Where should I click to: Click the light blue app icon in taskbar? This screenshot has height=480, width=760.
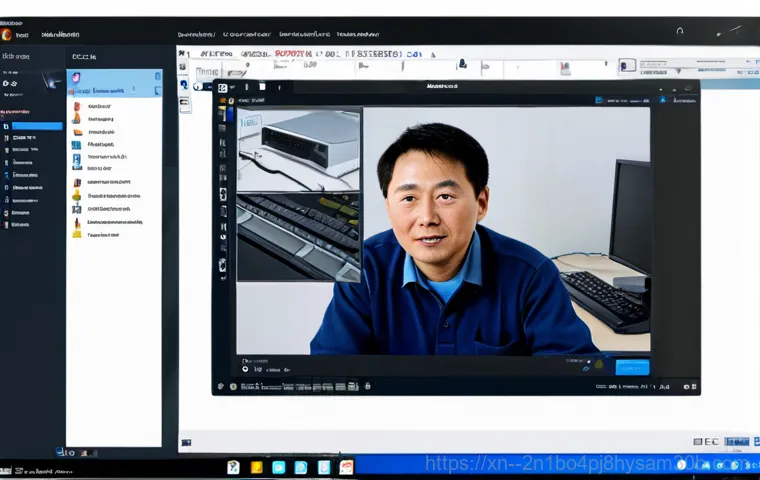coord(279,467)
